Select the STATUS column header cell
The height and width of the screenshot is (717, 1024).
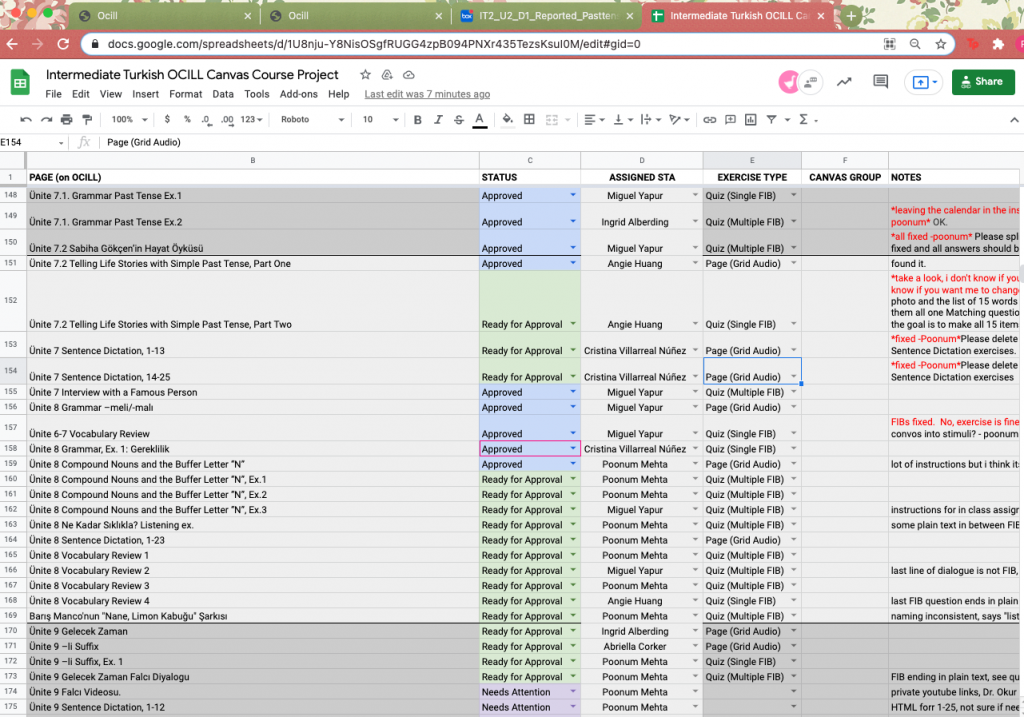(x=530, y=177)
